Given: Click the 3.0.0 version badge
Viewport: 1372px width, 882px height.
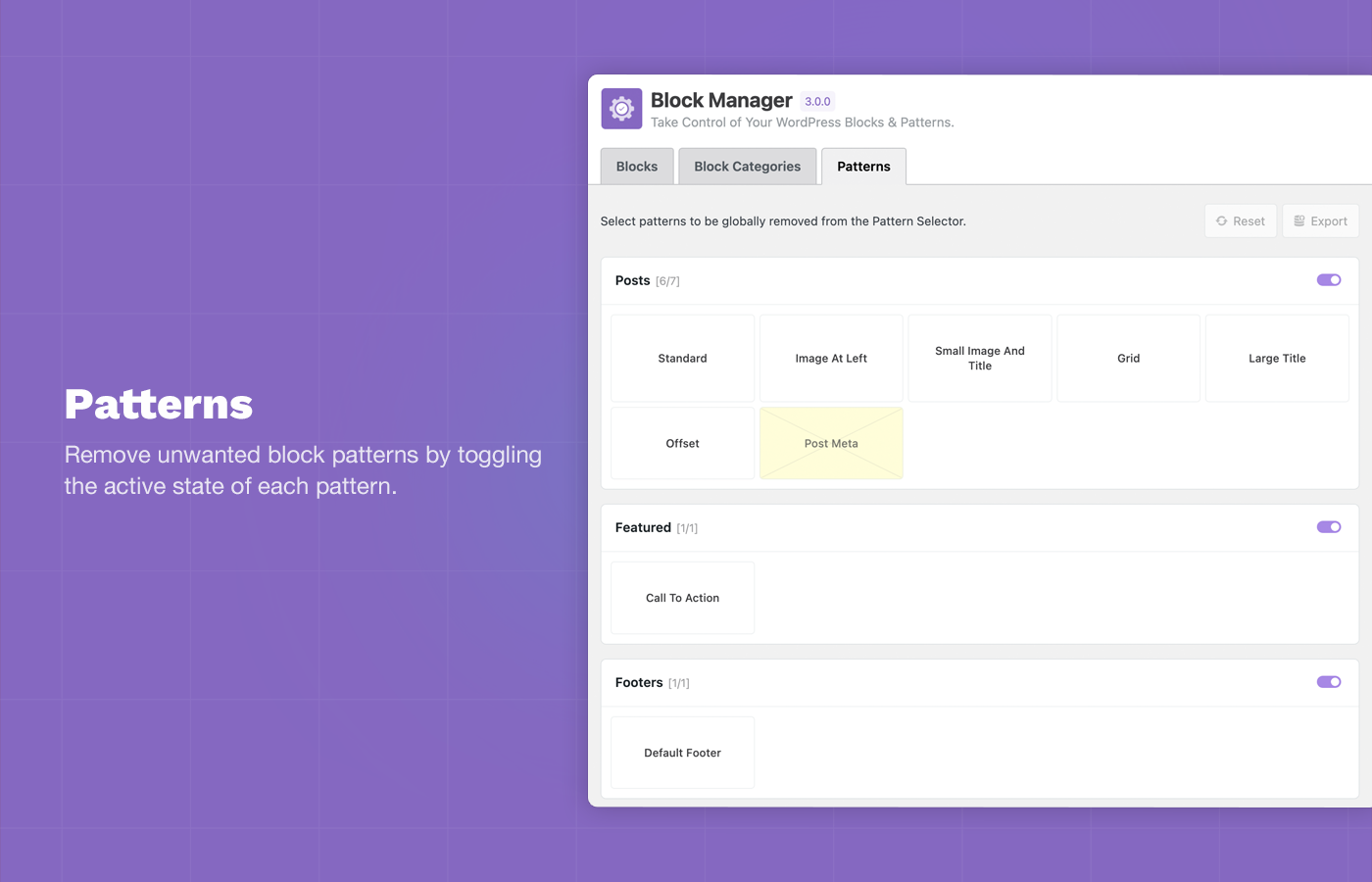Looking at the screenshot, I should coord(817,101).
